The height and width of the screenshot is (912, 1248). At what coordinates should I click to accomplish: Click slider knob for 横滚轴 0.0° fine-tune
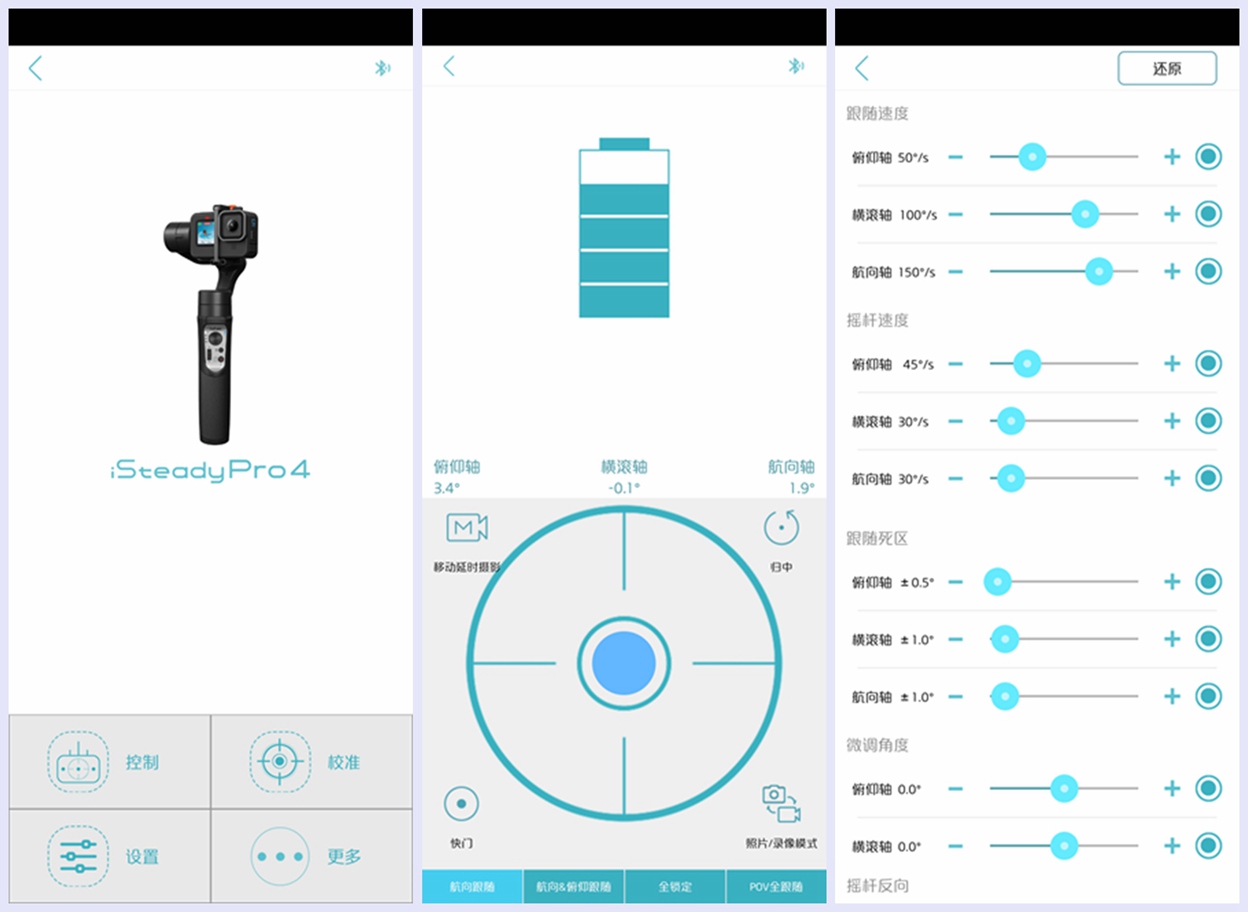(1064, 846)
